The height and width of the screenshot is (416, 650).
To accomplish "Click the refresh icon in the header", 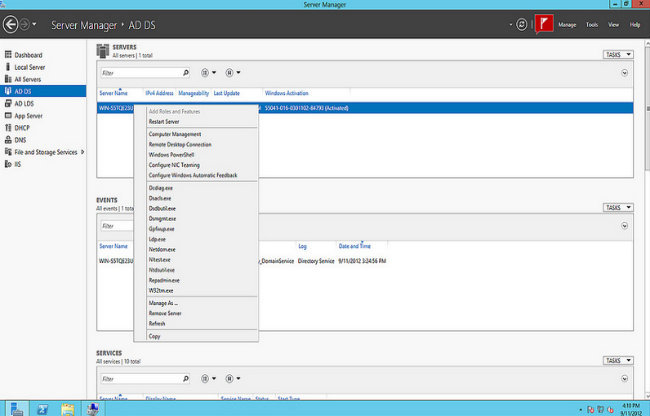I will point(522,22).
